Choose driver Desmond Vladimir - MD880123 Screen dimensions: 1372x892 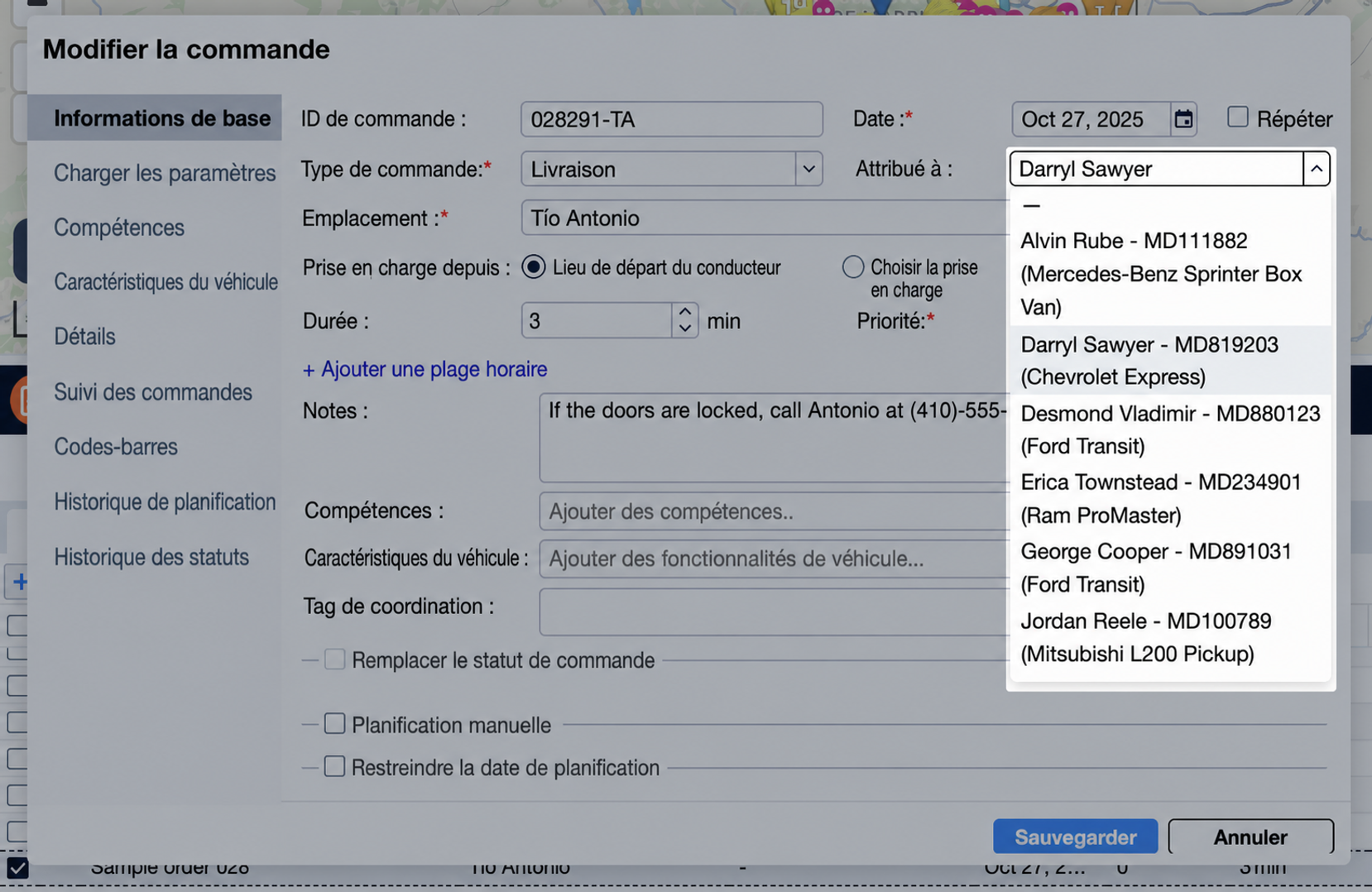(x=1170, y=429)
